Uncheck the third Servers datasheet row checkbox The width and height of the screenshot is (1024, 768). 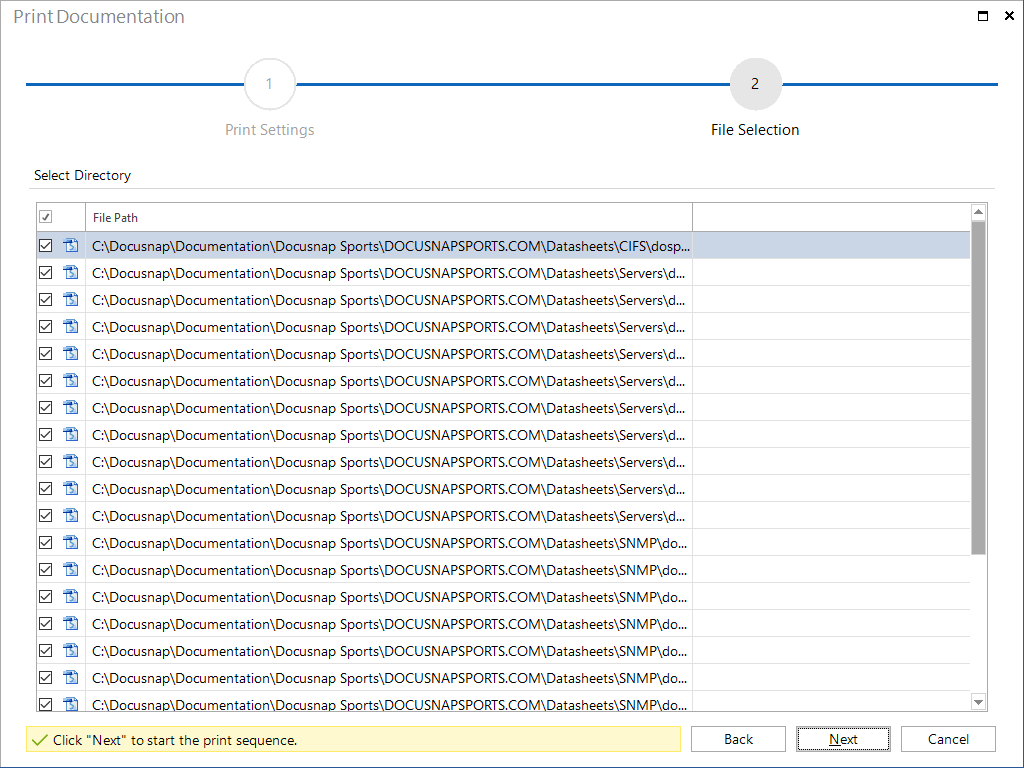[x=46, y=327]
